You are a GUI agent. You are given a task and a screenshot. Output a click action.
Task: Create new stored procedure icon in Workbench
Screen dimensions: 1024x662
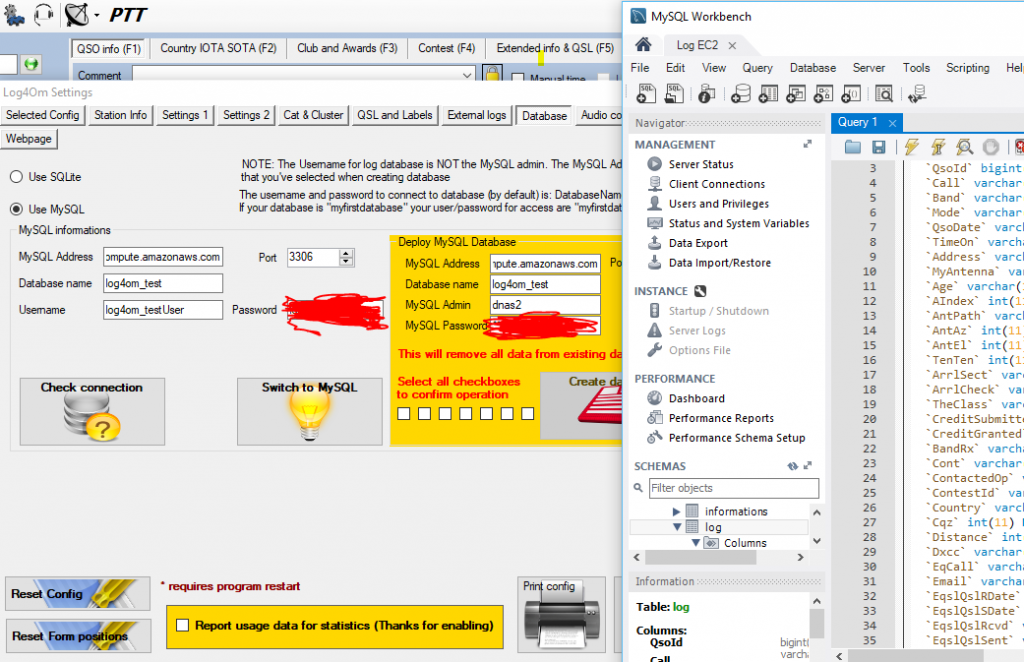(823, 94)
